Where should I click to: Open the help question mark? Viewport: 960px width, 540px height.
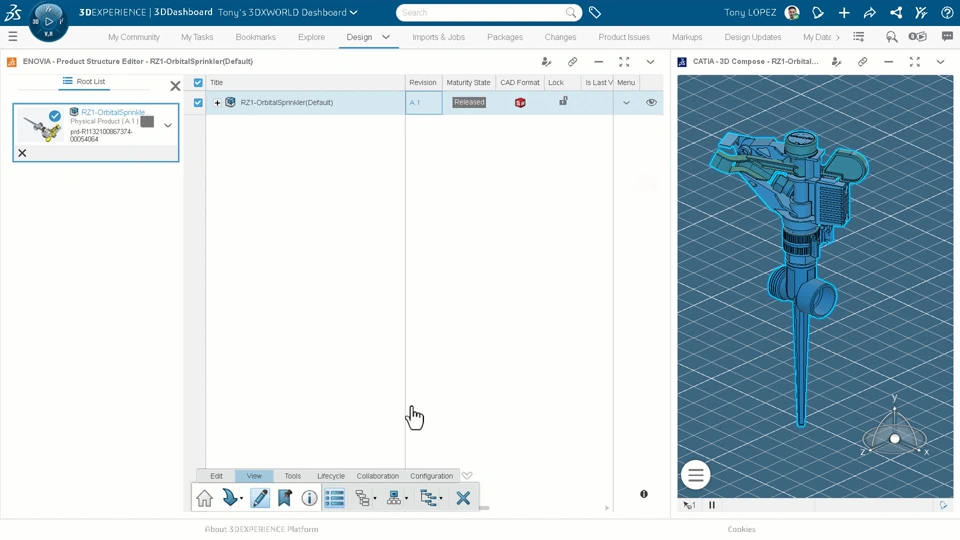pyautogui.click(x=947, y=12)
